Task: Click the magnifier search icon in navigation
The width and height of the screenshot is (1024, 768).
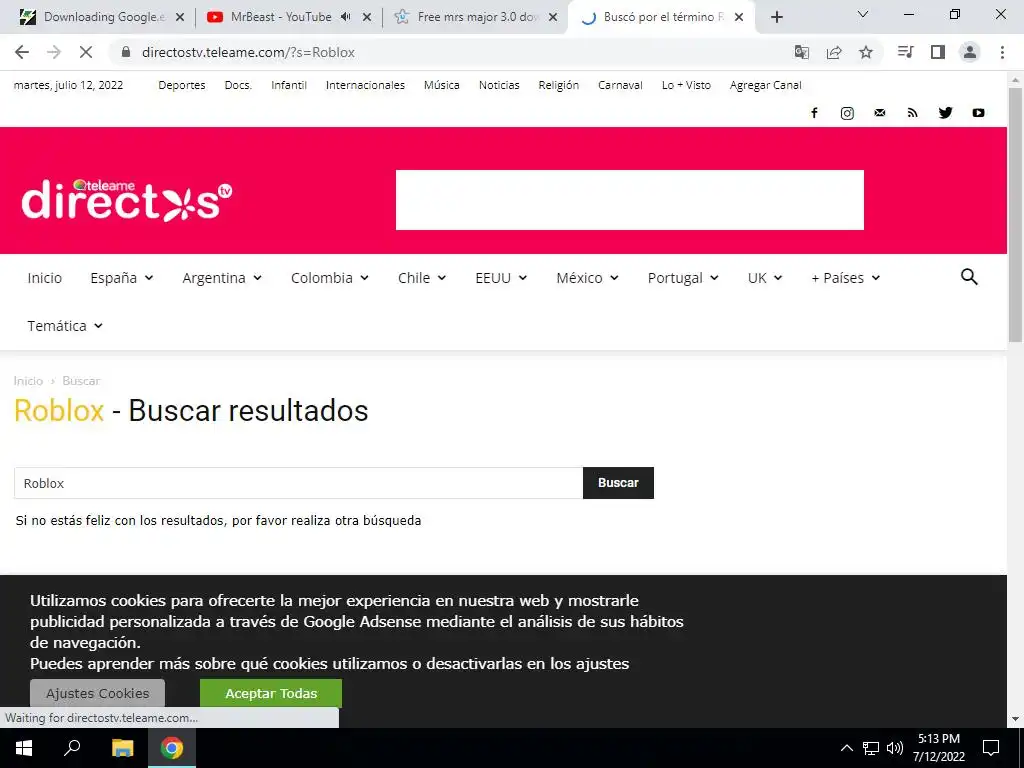Action: click(x=969, y=277)
